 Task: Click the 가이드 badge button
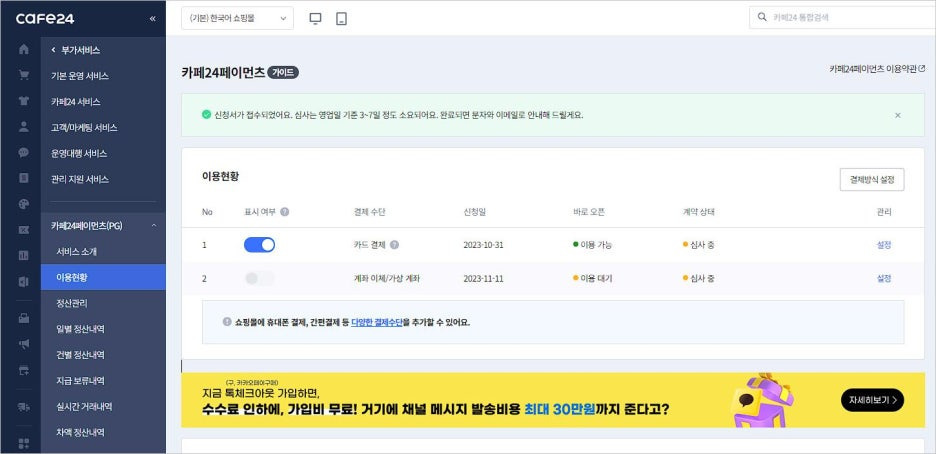coord(283,73)
